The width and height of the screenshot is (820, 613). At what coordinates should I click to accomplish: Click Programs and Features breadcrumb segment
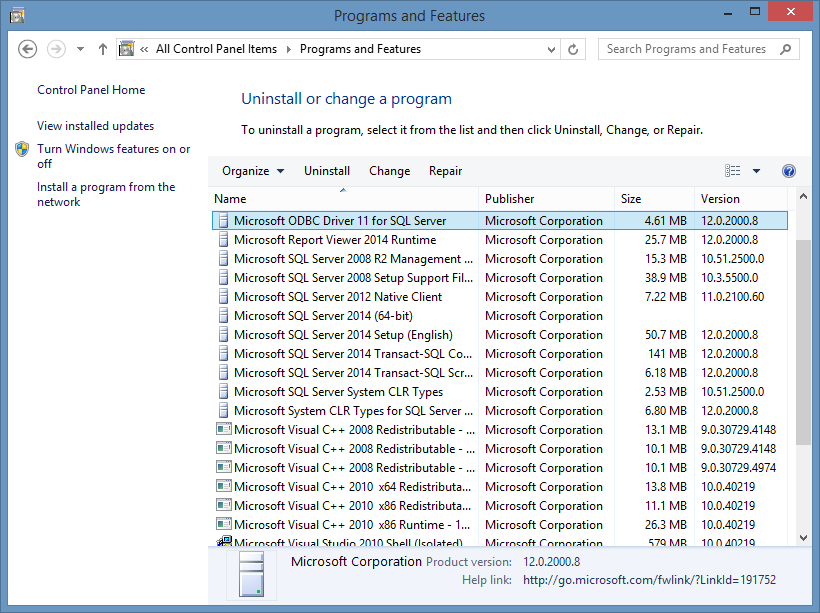tap(360, 49)
